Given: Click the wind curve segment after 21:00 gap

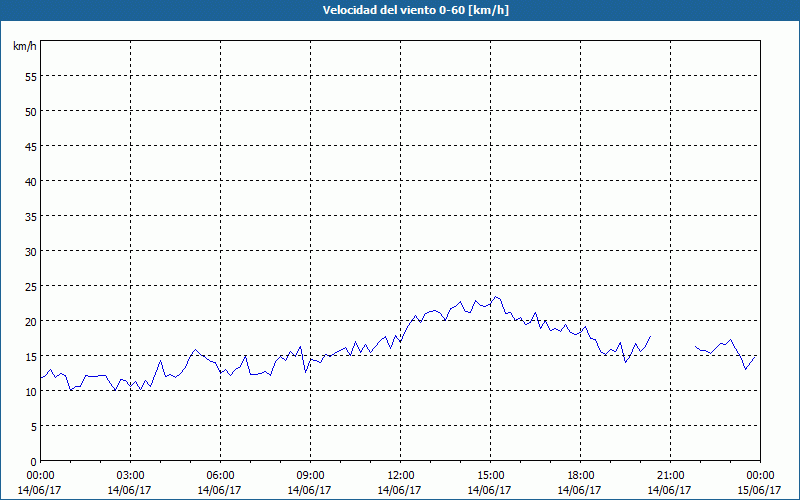Looking at the screenshot, I should click(x=725, y=354).
